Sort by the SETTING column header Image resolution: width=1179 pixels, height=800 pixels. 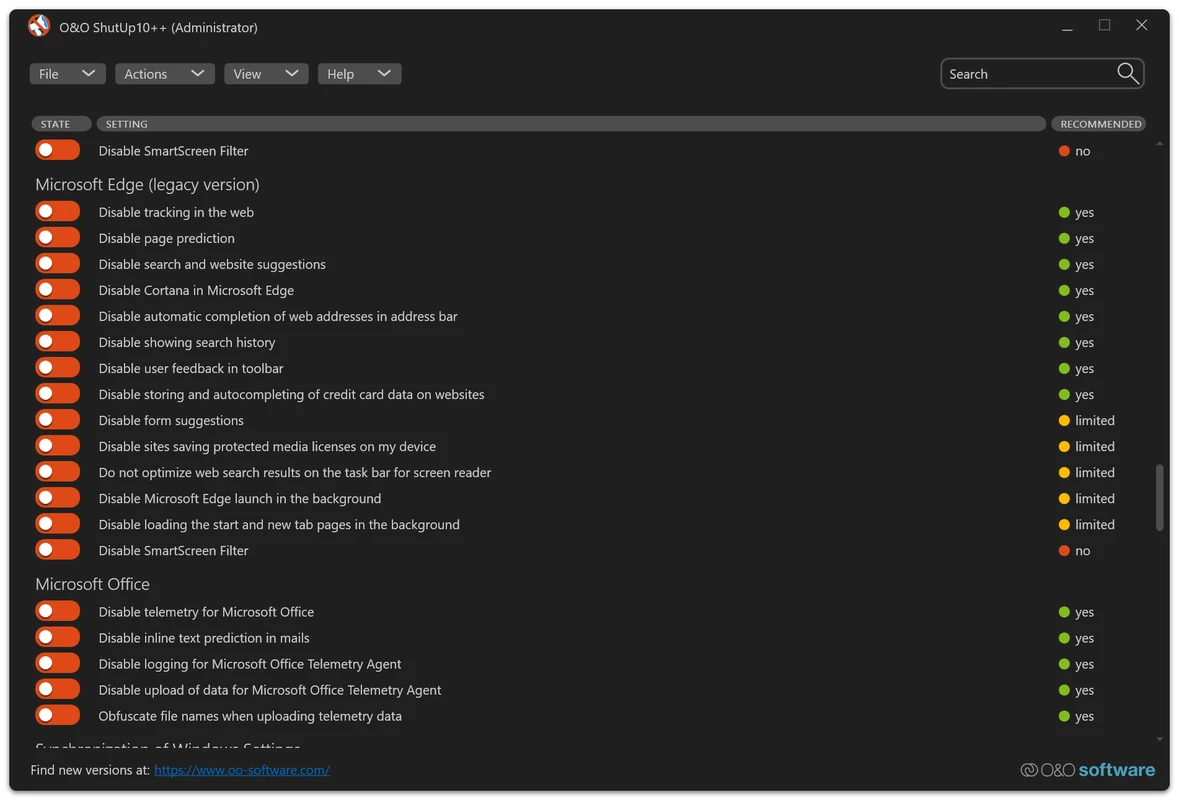(571, 124)
